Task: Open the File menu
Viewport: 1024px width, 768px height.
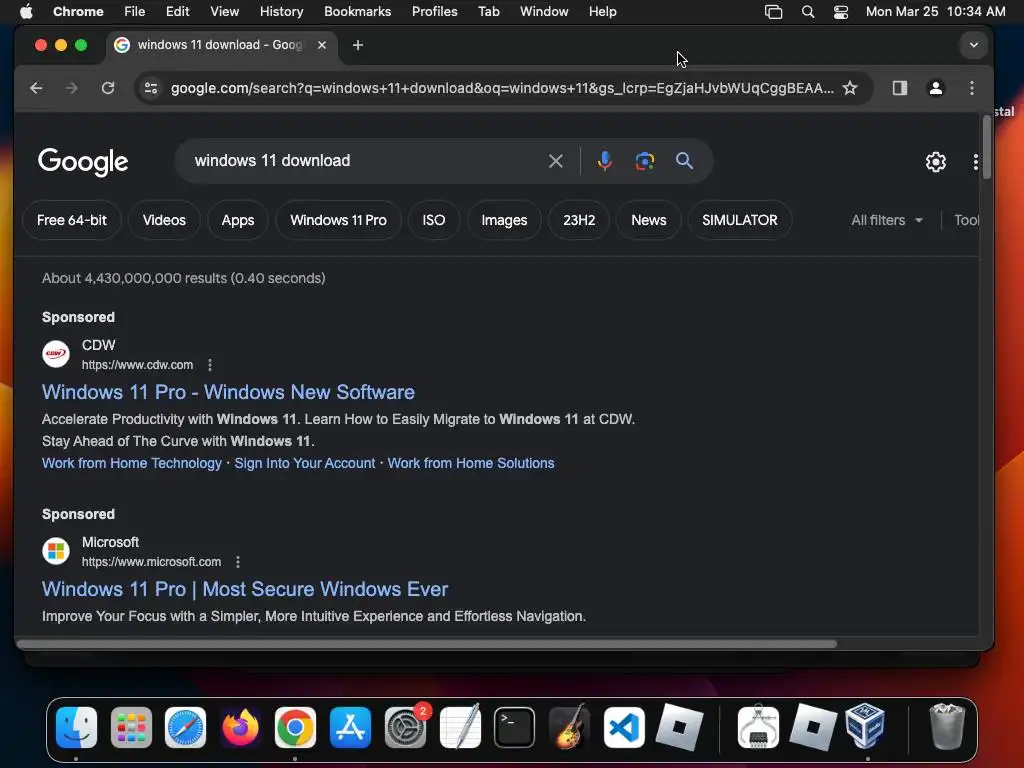Action: [x=135, y=12]
